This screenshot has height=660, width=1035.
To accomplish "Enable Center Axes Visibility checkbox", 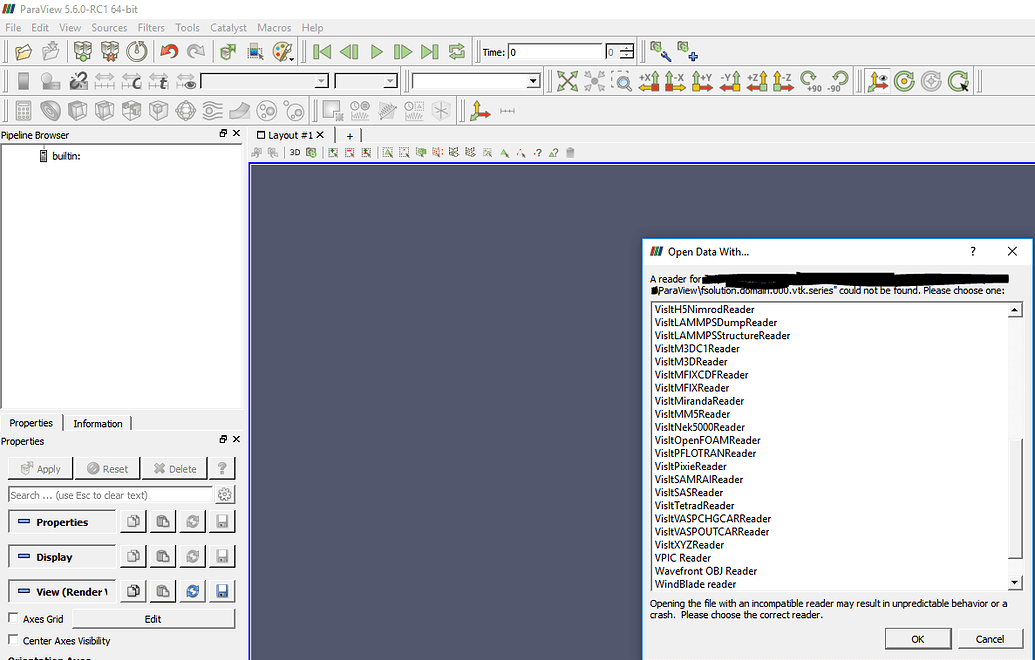I will (13, 640).
